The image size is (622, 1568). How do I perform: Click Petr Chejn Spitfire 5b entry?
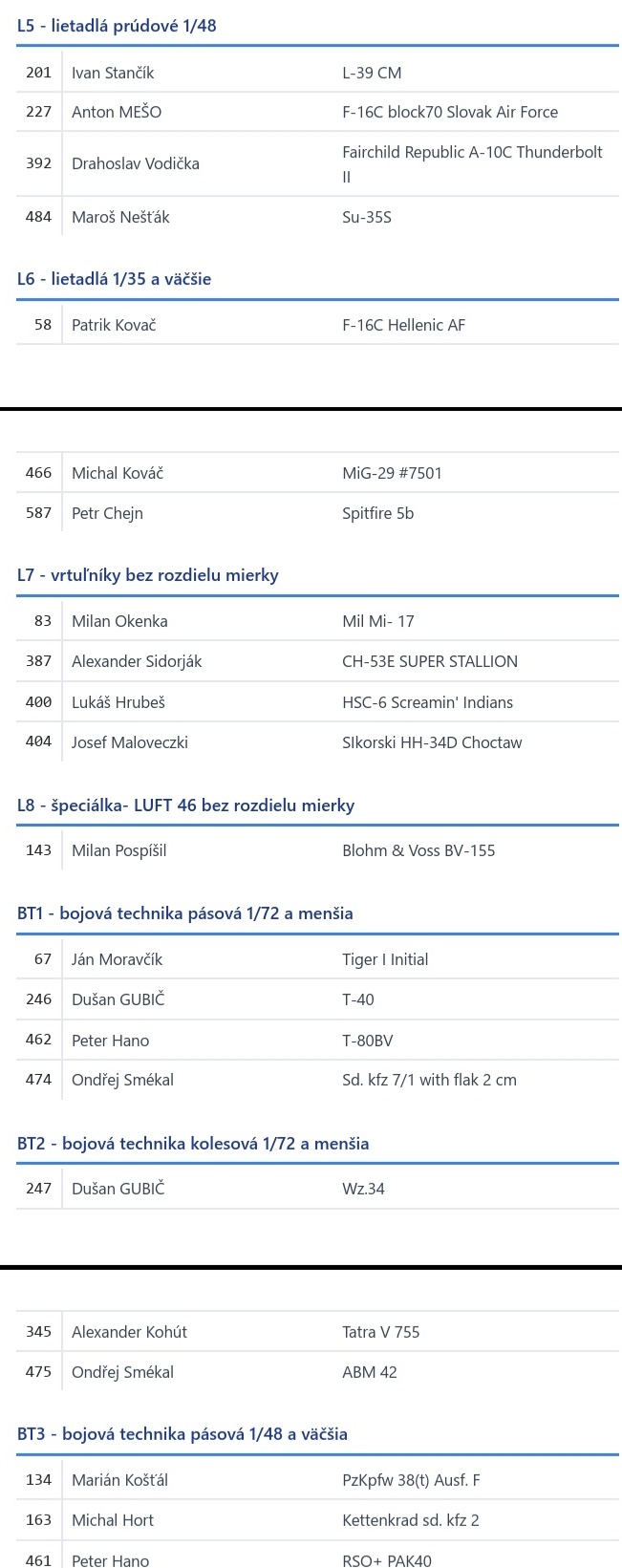pyautogui.click(x=317, y=513)
